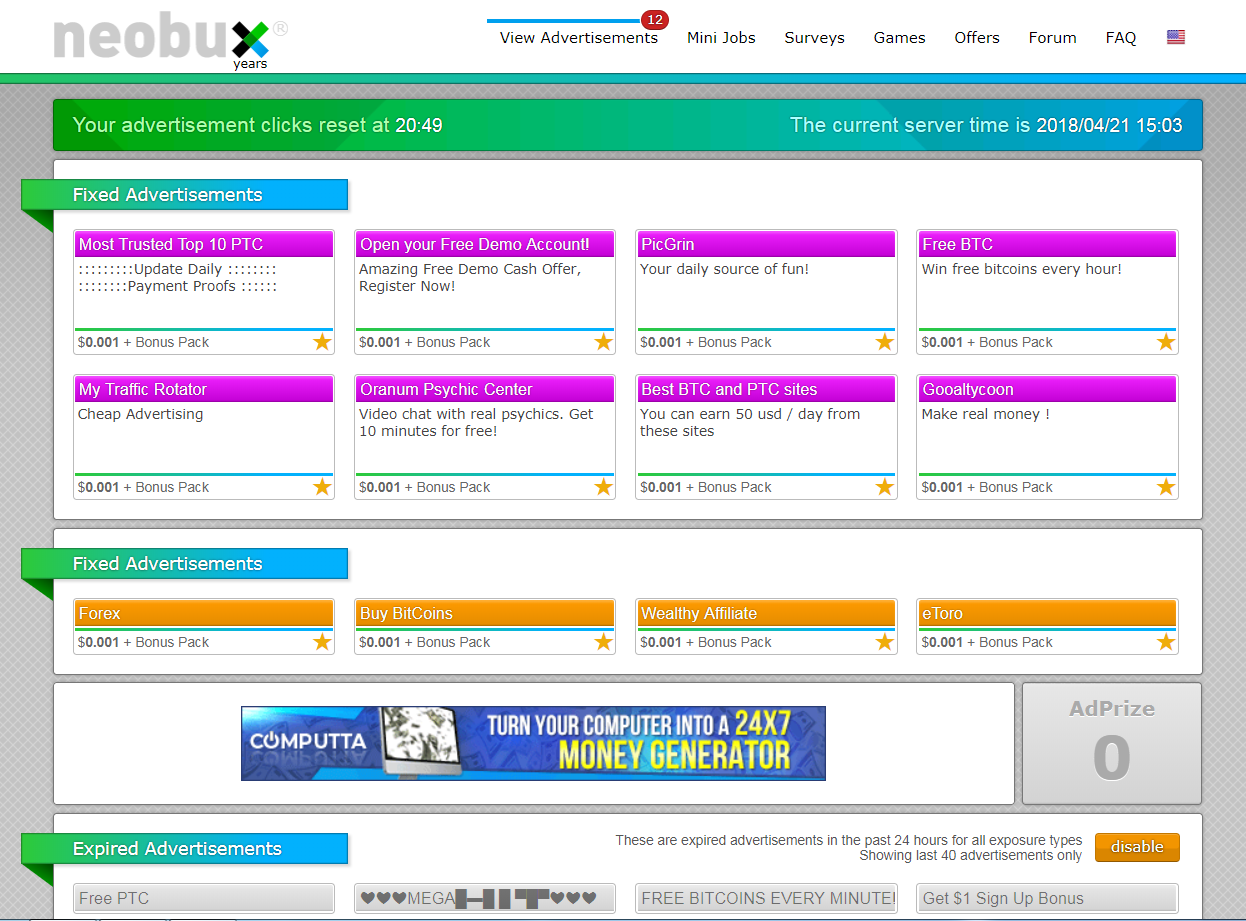Click 'Showing last 40 advertisements only' text

pos(970,855)
